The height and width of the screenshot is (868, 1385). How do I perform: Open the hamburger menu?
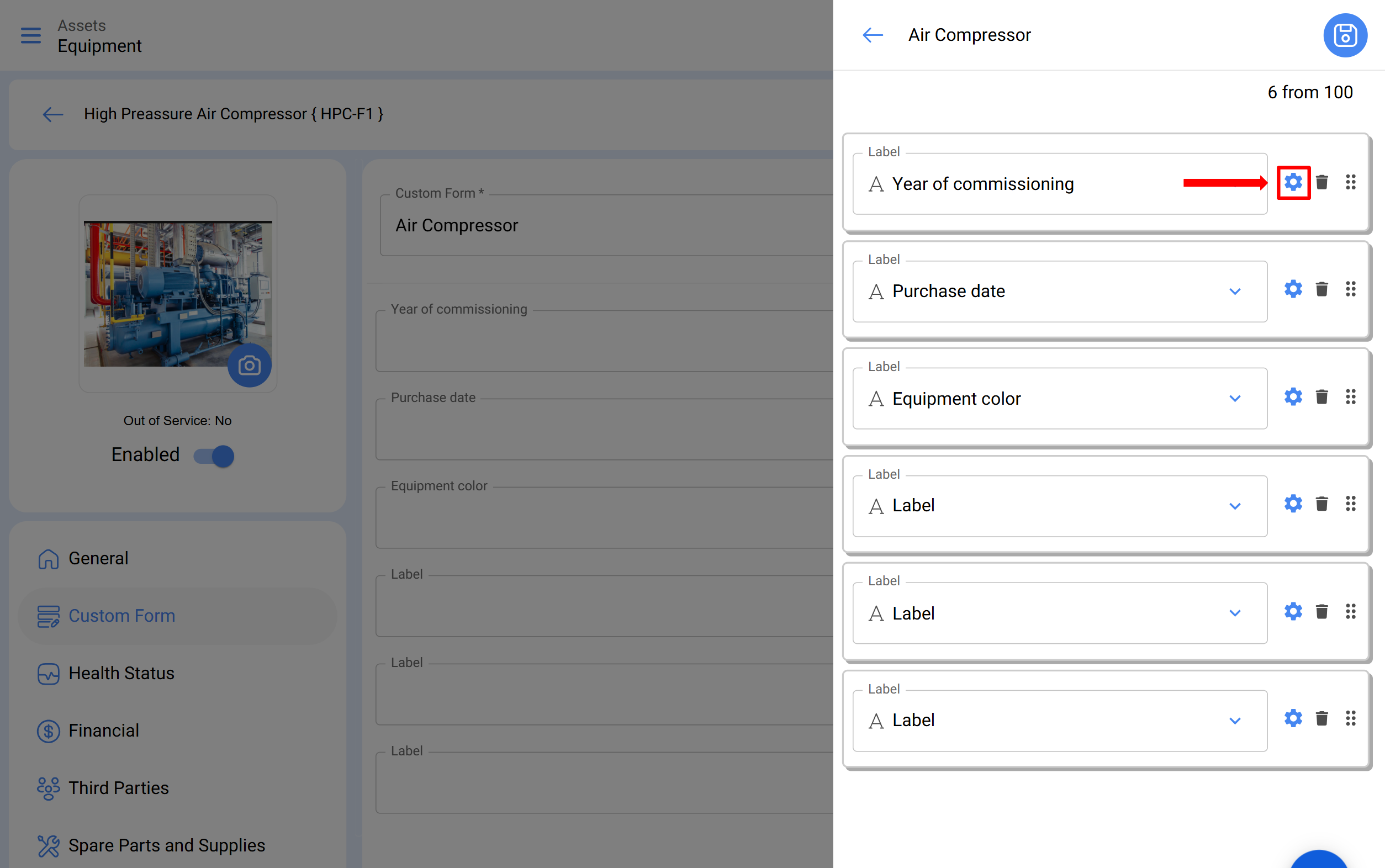[x=31, y=35]
